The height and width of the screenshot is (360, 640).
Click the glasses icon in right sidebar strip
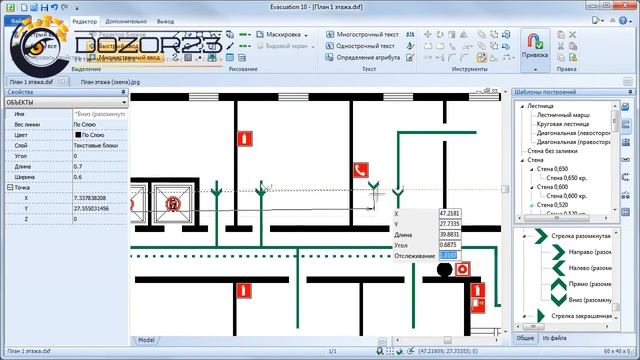[626, 195]
